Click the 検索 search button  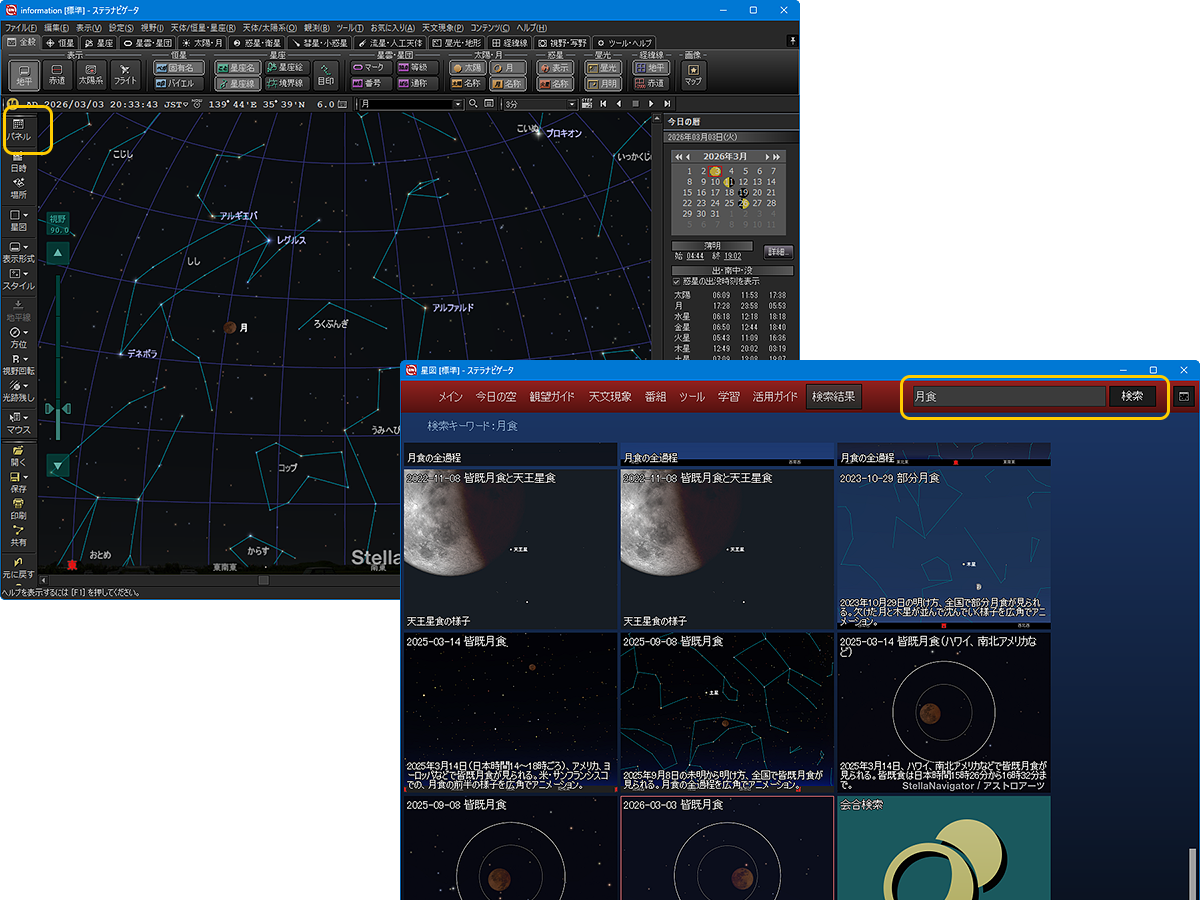[x=1132, y=396]
